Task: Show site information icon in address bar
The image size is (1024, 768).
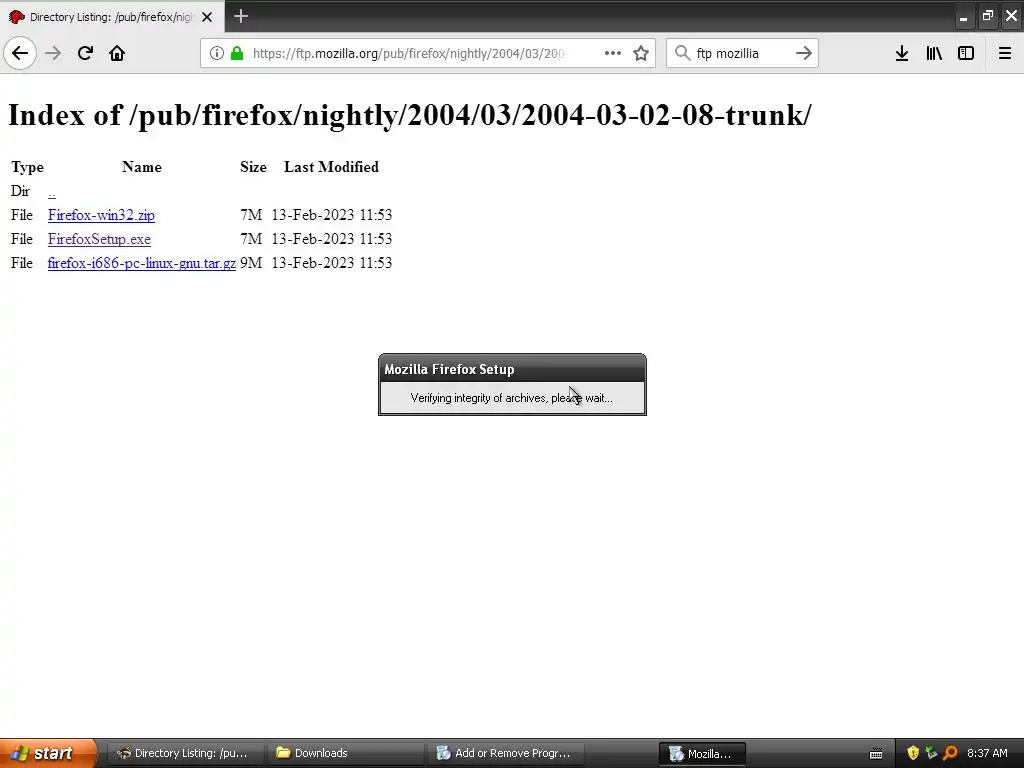Action: tap(217, 53)
